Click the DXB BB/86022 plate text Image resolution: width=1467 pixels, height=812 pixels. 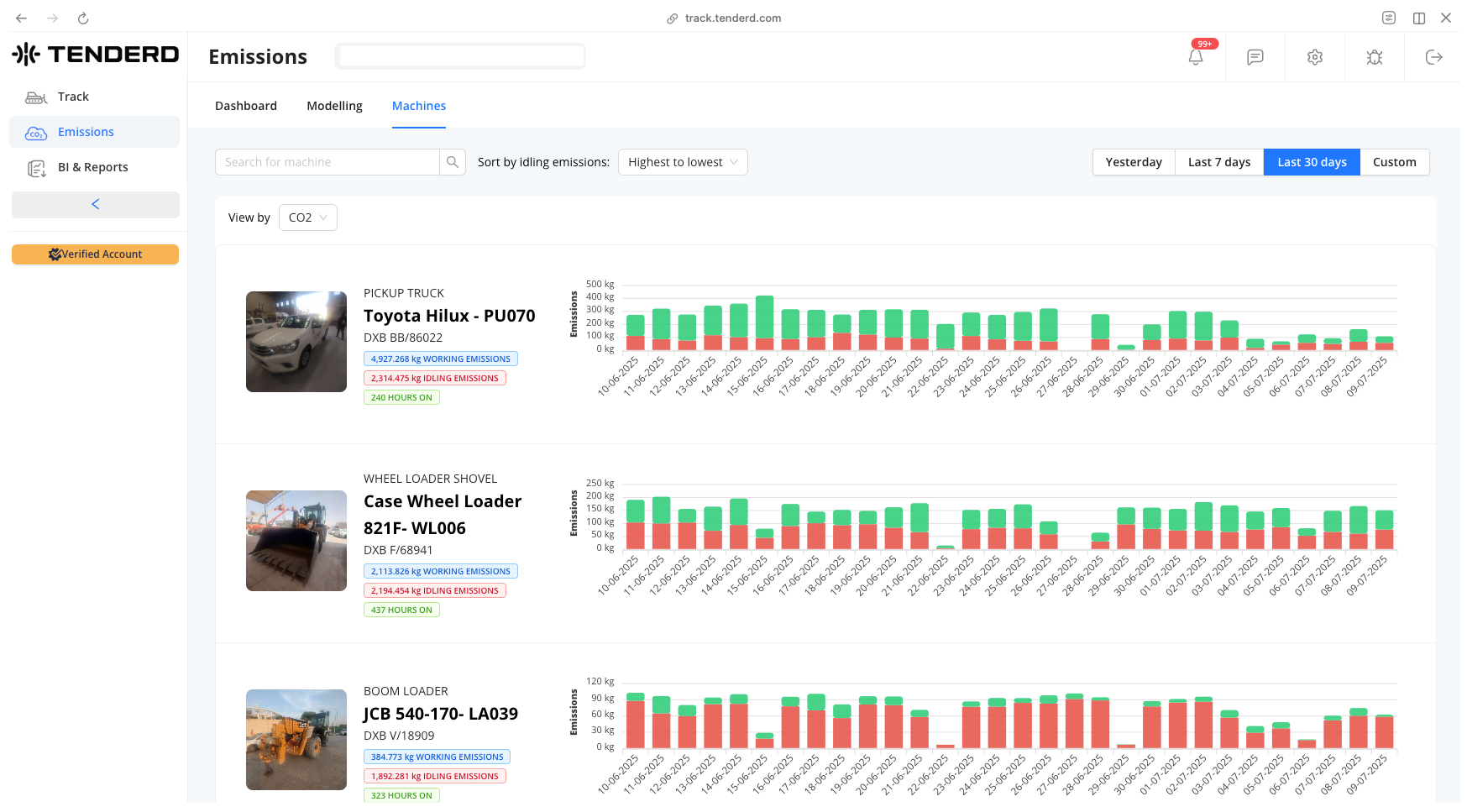click(x=403, y=338)
